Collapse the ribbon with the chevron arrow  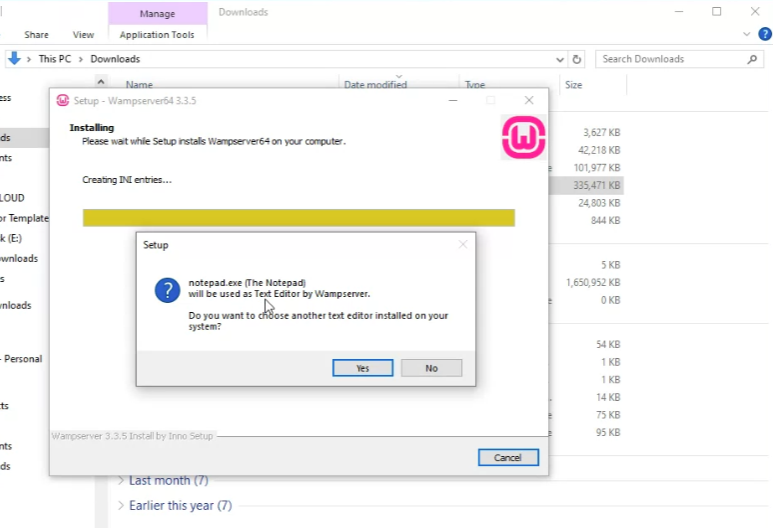pyautogui.click(x=746, y=34)
